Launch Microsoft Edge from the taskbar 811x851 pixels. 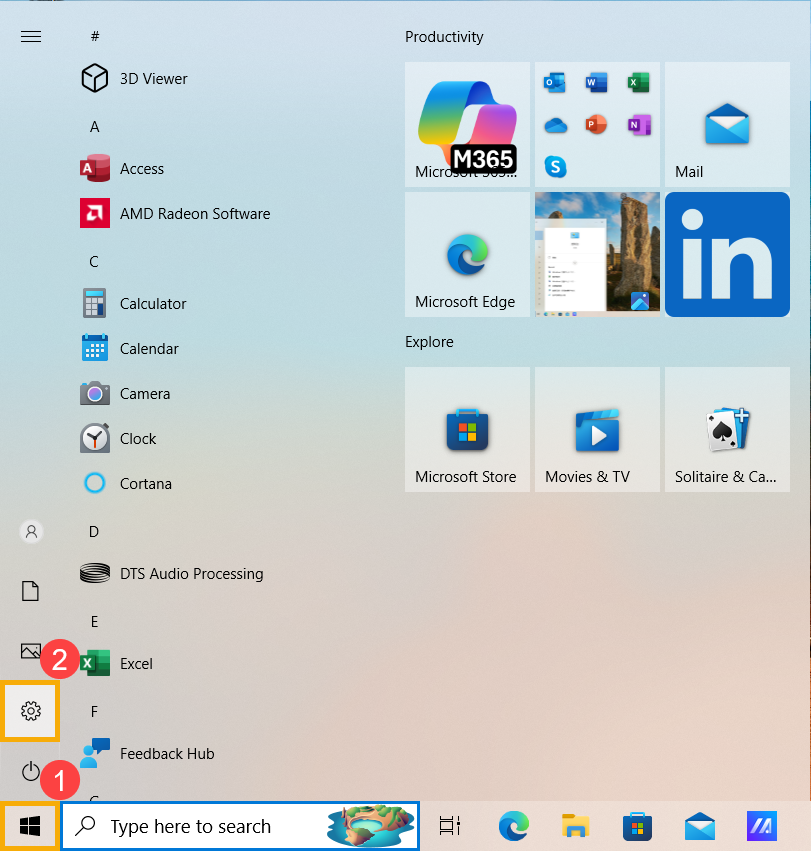(x=514, y=826)
